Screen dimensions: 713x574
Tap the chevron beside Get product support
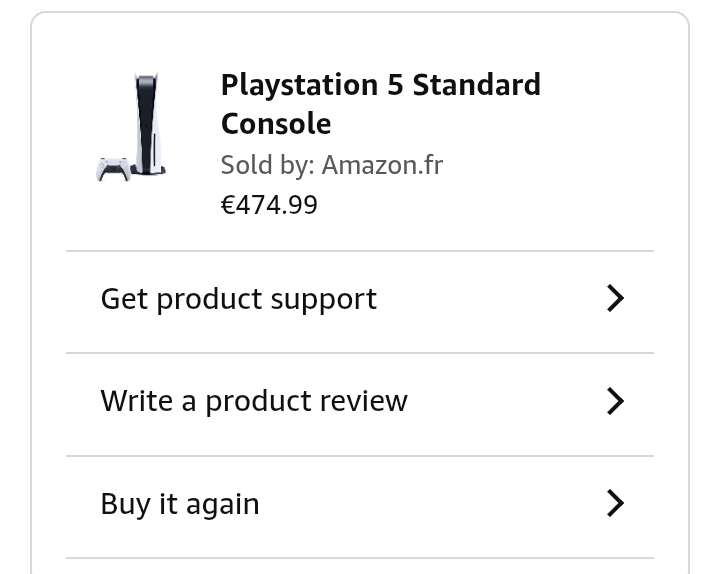tap(615, 298)
